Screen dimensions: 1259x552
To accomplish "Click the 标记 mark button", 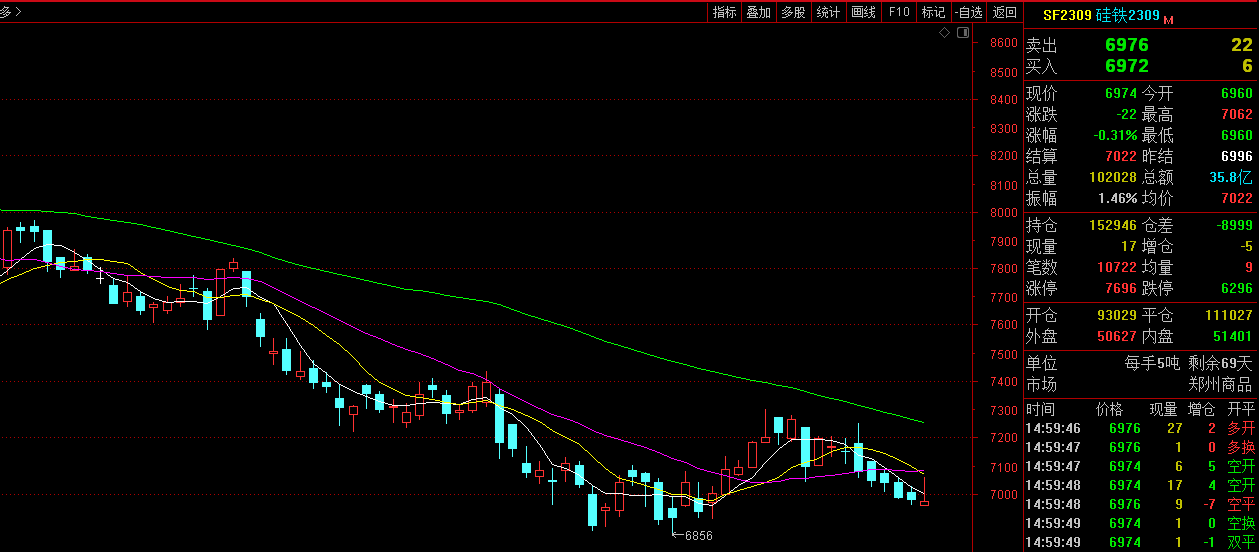I will (x=933, y=12).
